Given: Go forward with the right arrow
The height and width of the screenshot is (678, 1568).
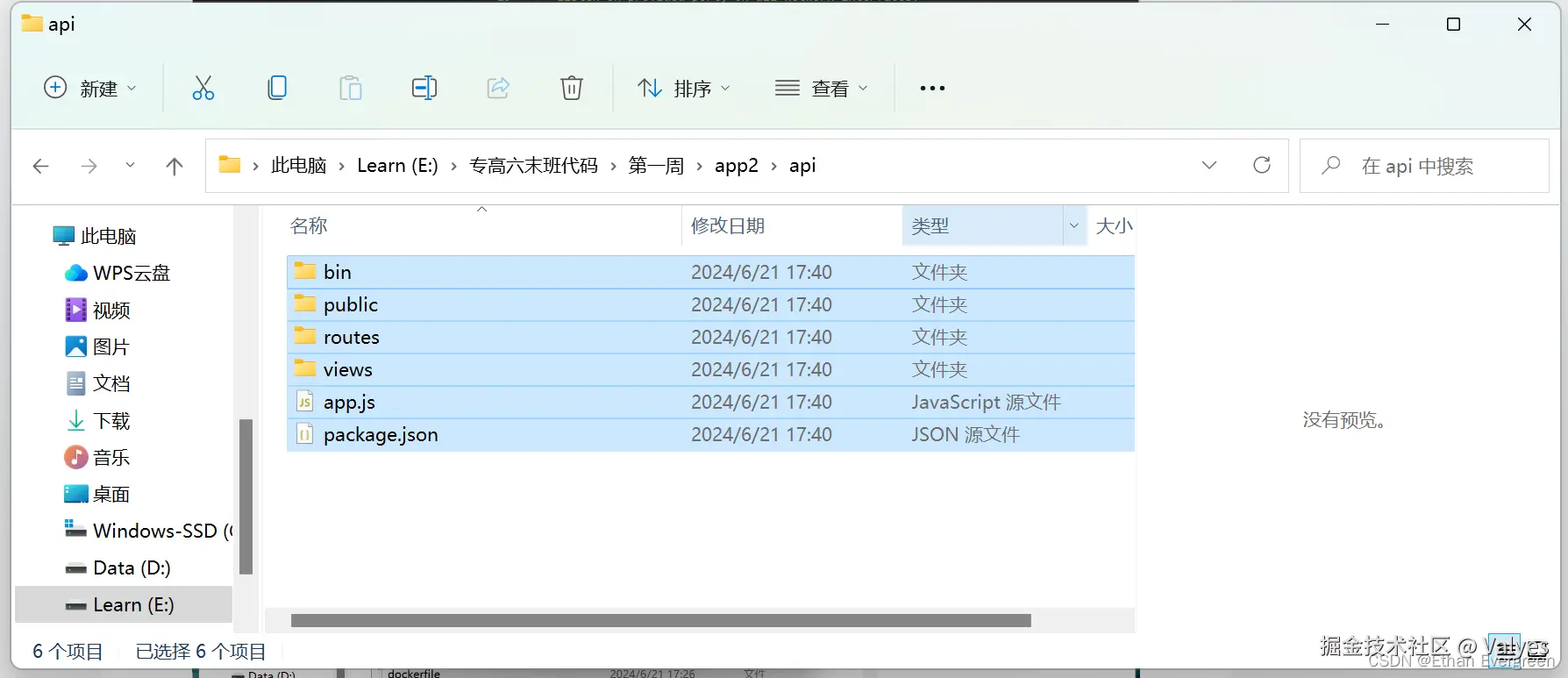Looking at the screenshot, I should tap(89, 166).
